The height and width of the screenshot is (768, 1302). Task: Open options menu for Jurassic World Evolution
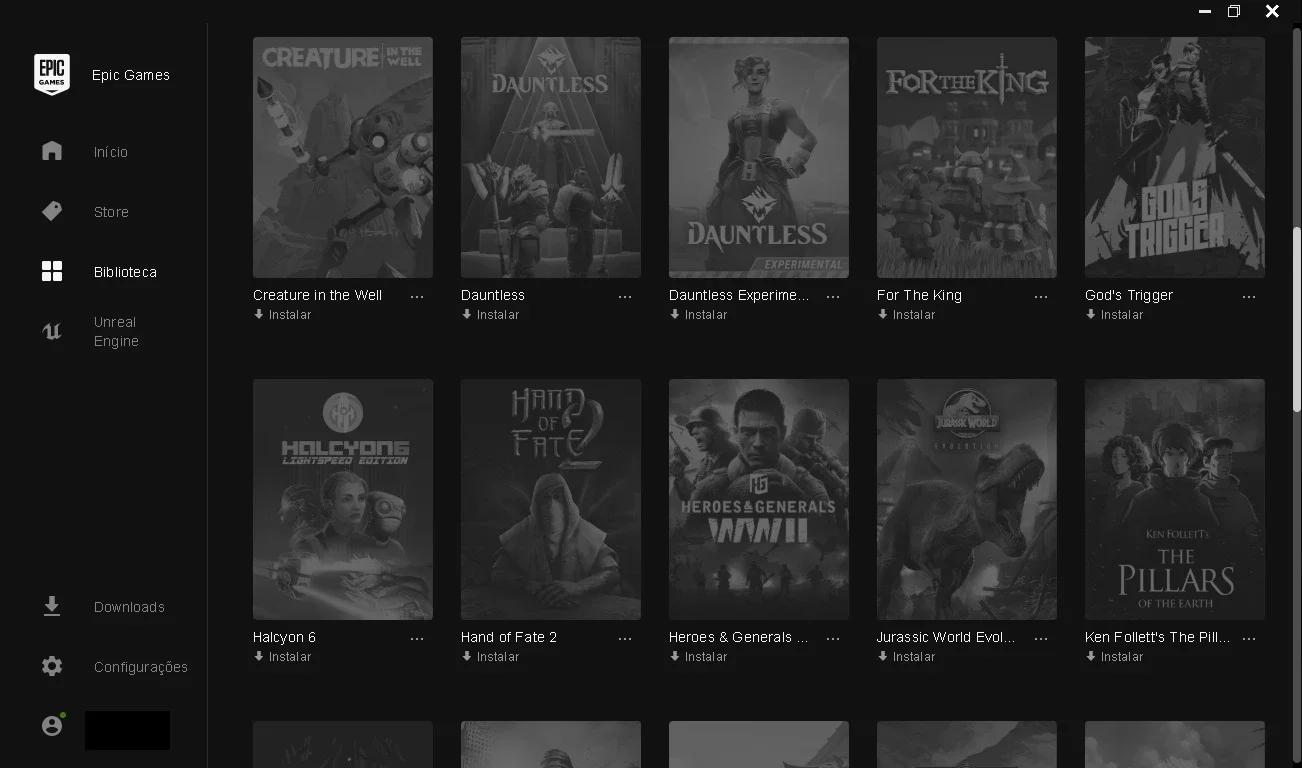pos(1041,639)
